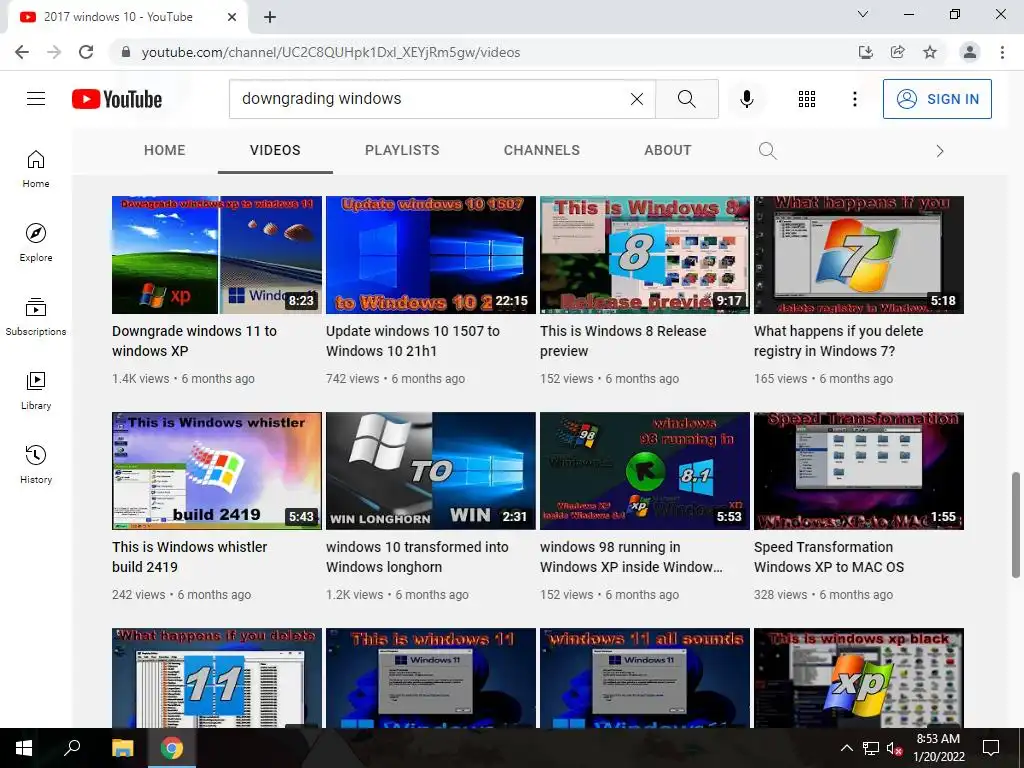Open the tab search dropdown chevron

[x=863, y=14]
